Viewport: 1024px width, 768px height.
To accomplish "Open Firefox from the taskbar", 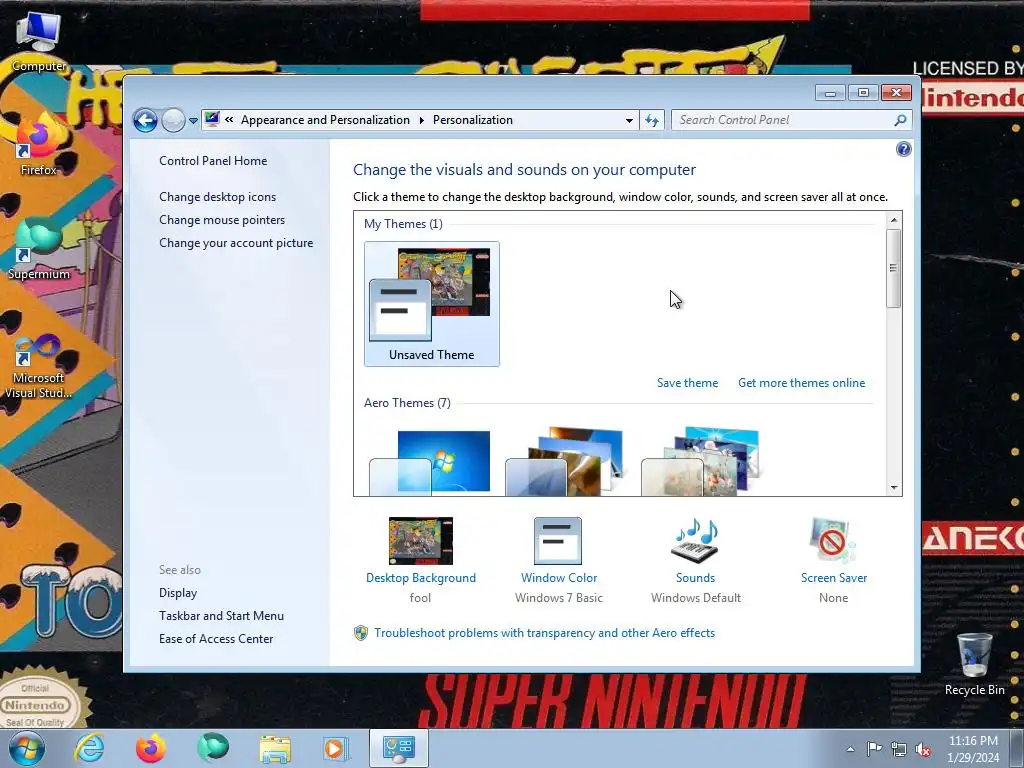I will [151, 748].
